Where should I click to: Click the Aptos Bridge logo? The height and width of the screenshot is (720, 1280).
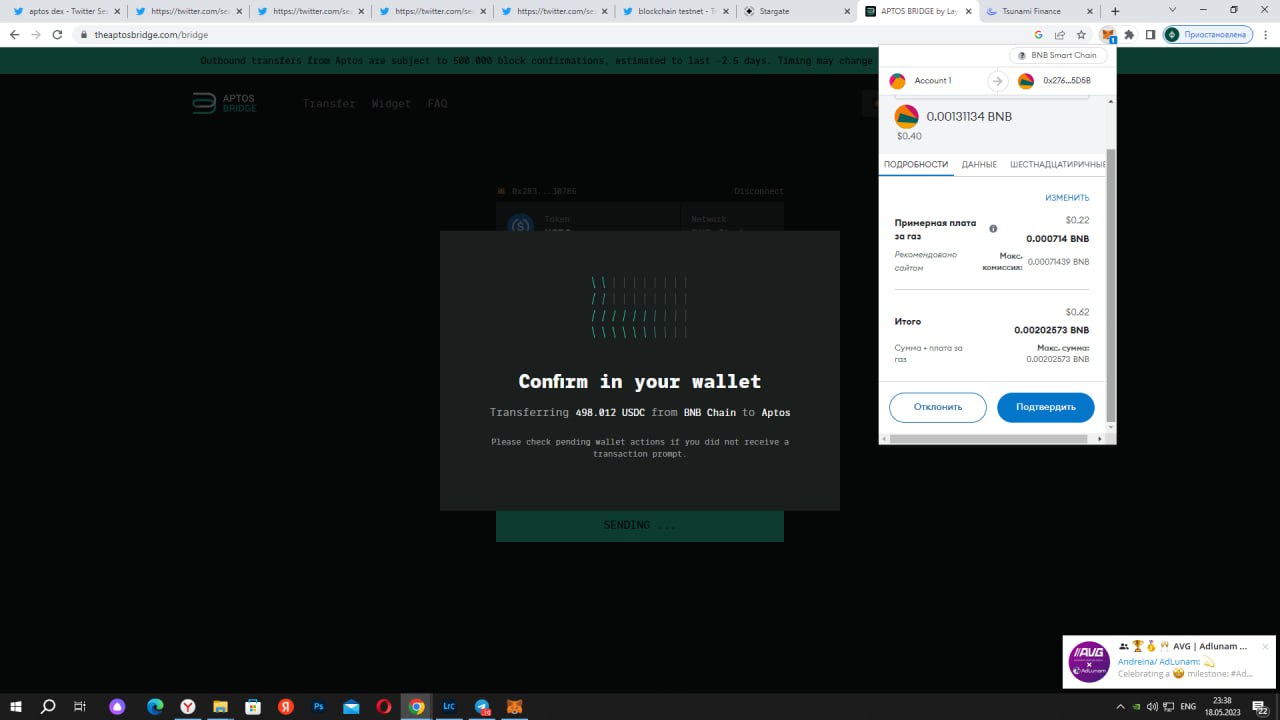(225, 103)
